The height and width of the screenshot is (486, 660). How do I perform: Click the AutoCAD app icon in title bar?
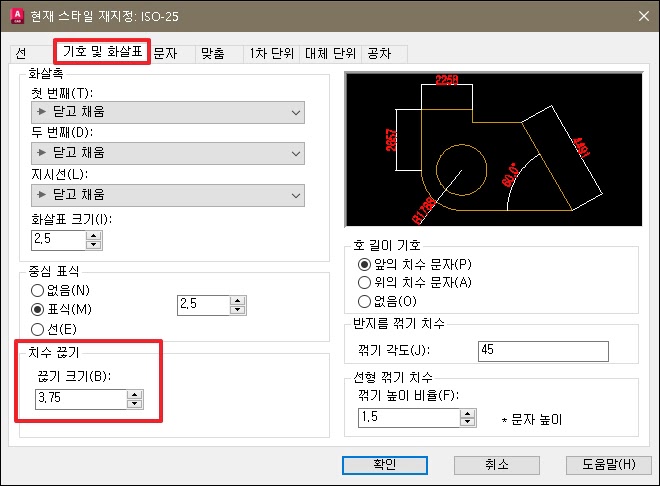pyautogui.click(x=17, y=16)
